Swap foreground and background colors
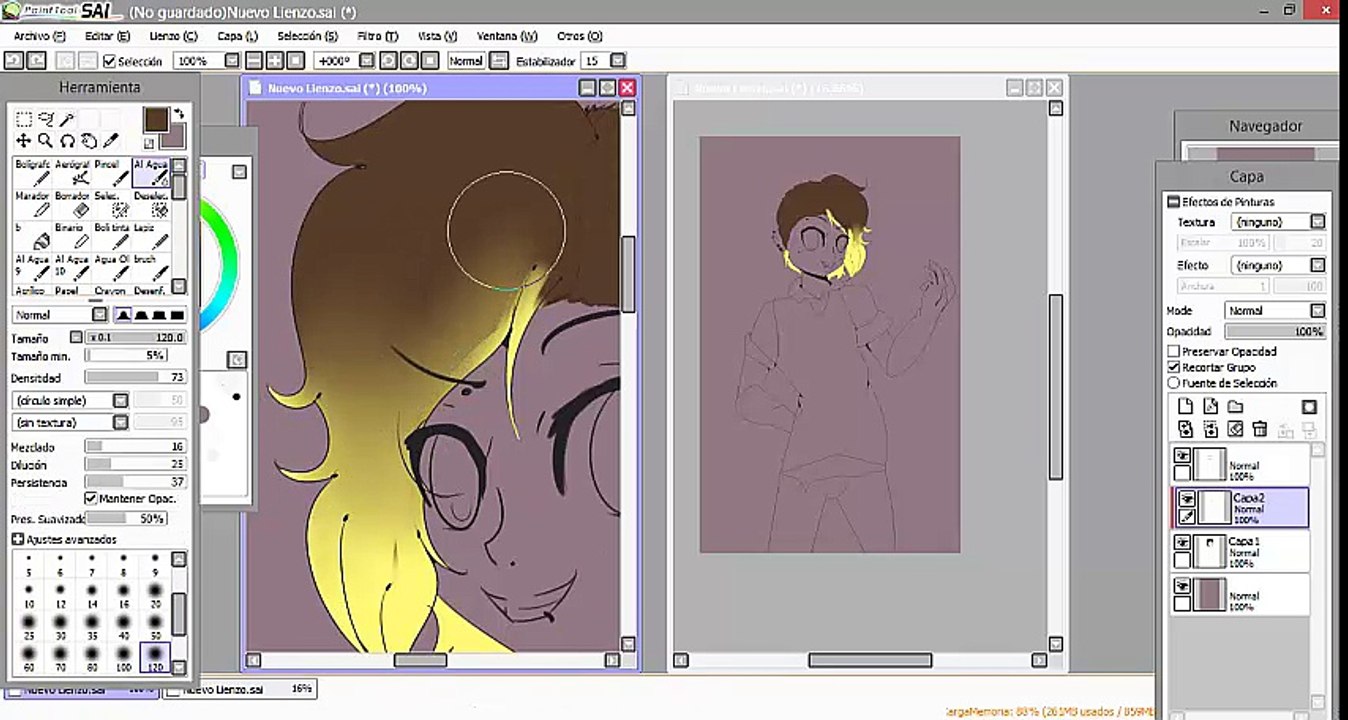The width and height of the screenshot is (1348, 720). pos(179,113)
